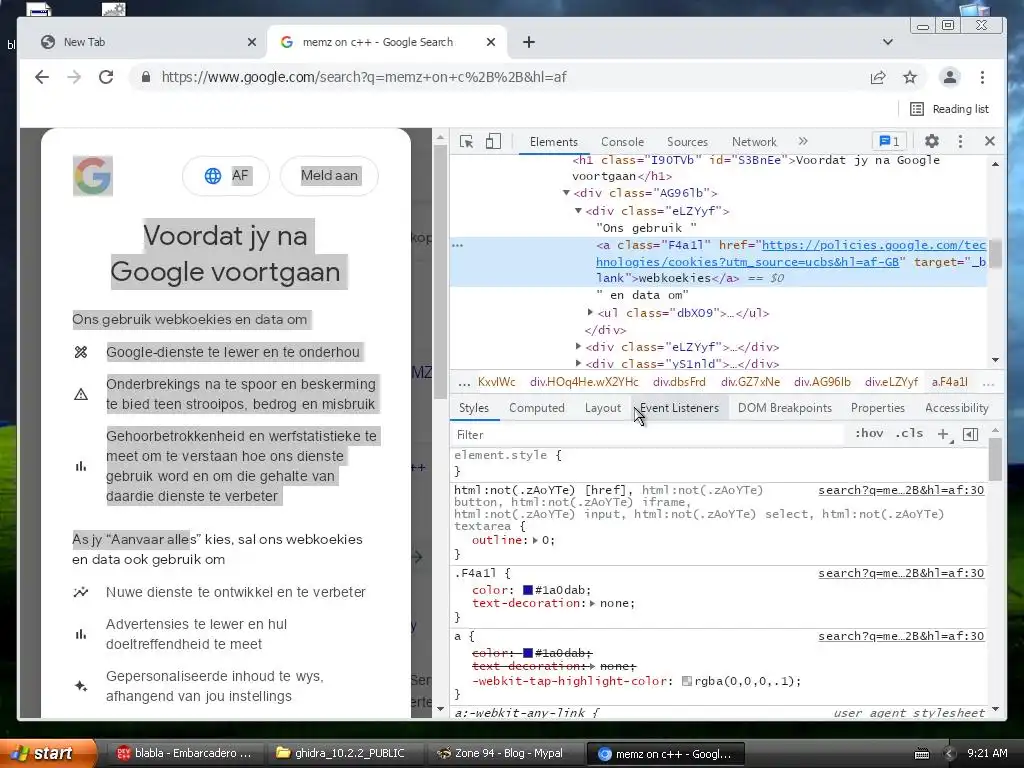This screenshot has width=1024, height=768.
Task: Click the browser back arrow
Action: coord(42,77)
